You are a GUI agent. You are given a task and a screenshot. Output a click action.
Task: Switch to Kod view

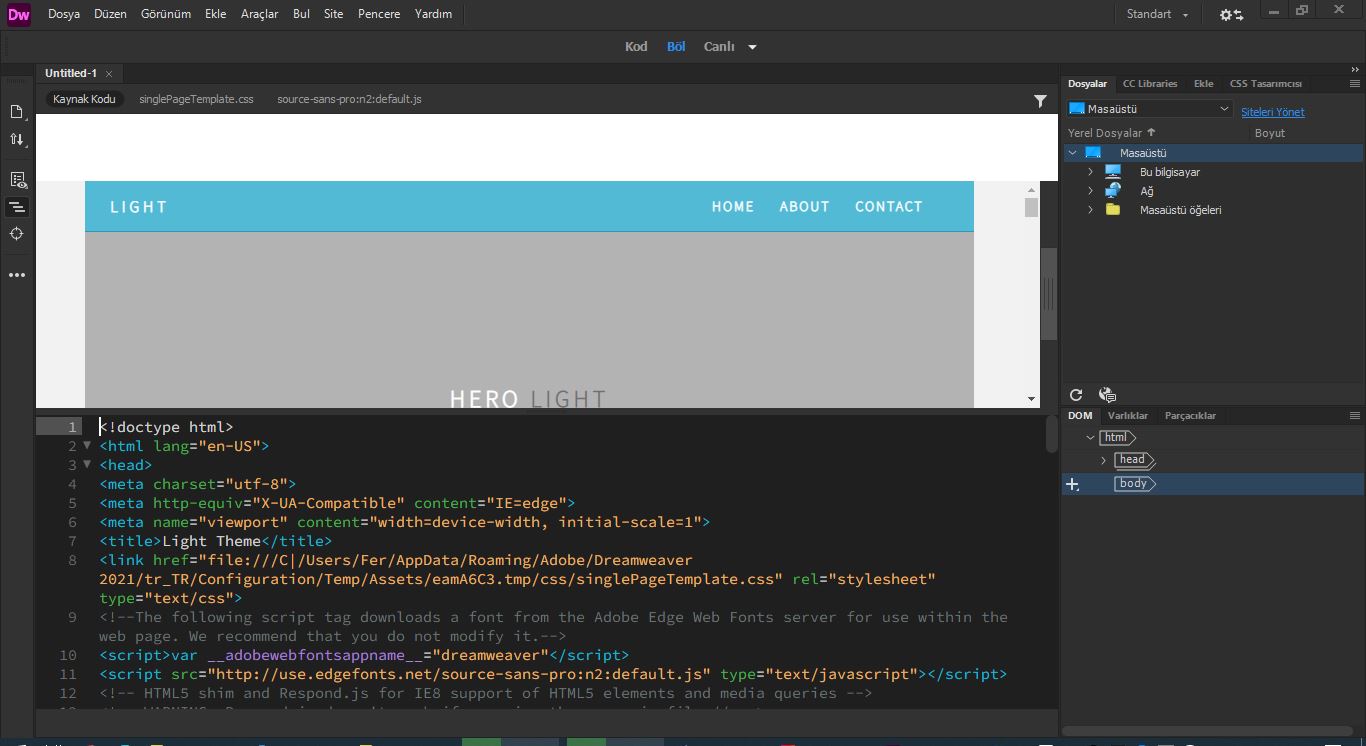tap(636, 47)
